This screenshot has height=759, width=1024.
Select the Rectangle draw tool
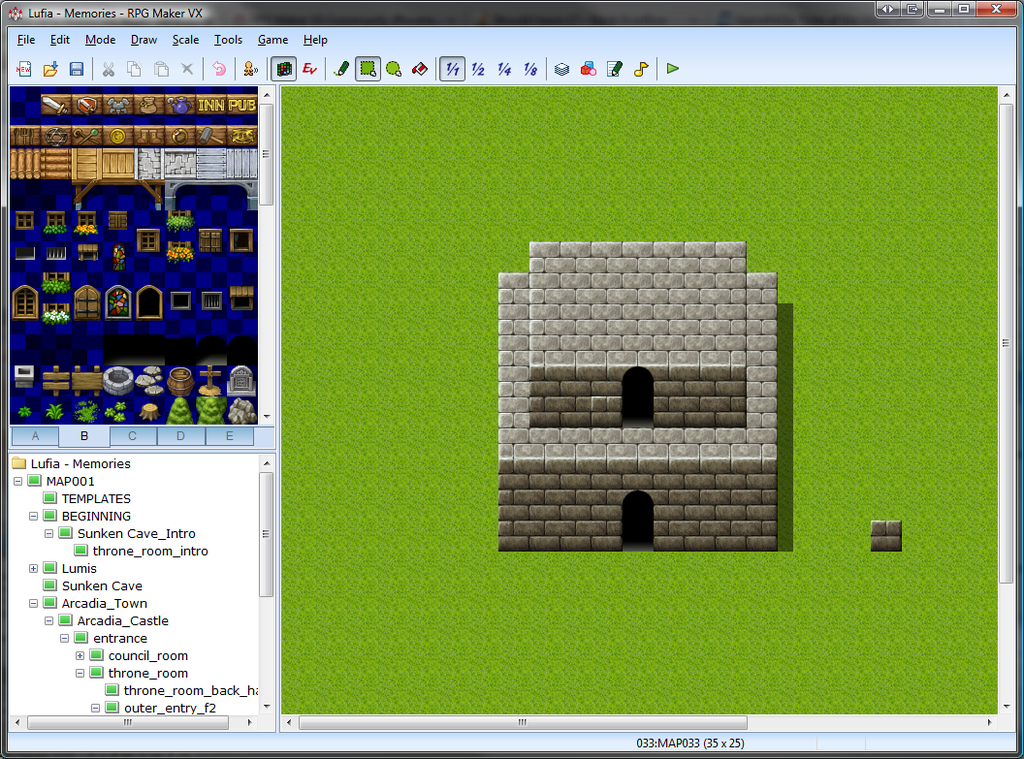point(368,69)
